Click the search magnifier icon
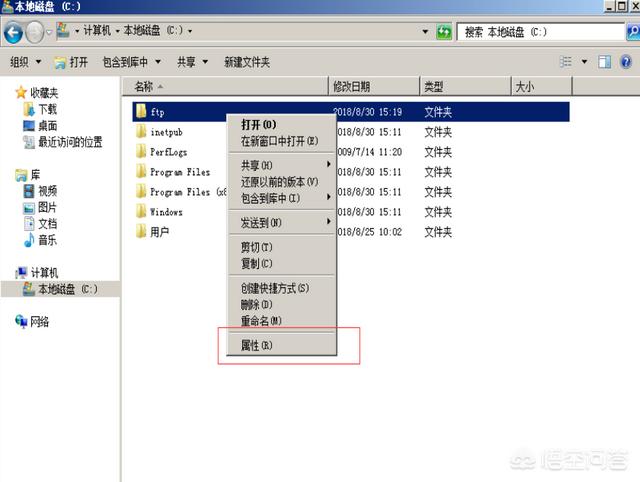 (x=633, y=31)
